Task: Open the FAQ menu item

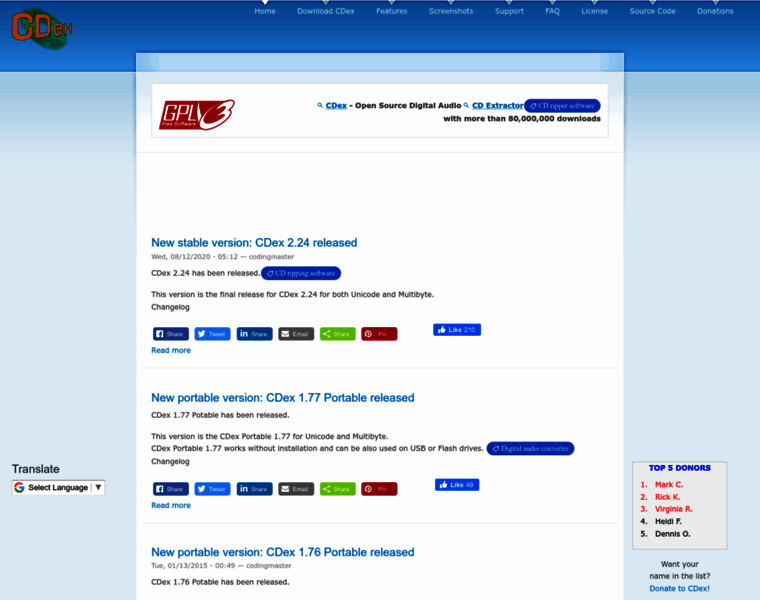Action: (x=552, y=11)
